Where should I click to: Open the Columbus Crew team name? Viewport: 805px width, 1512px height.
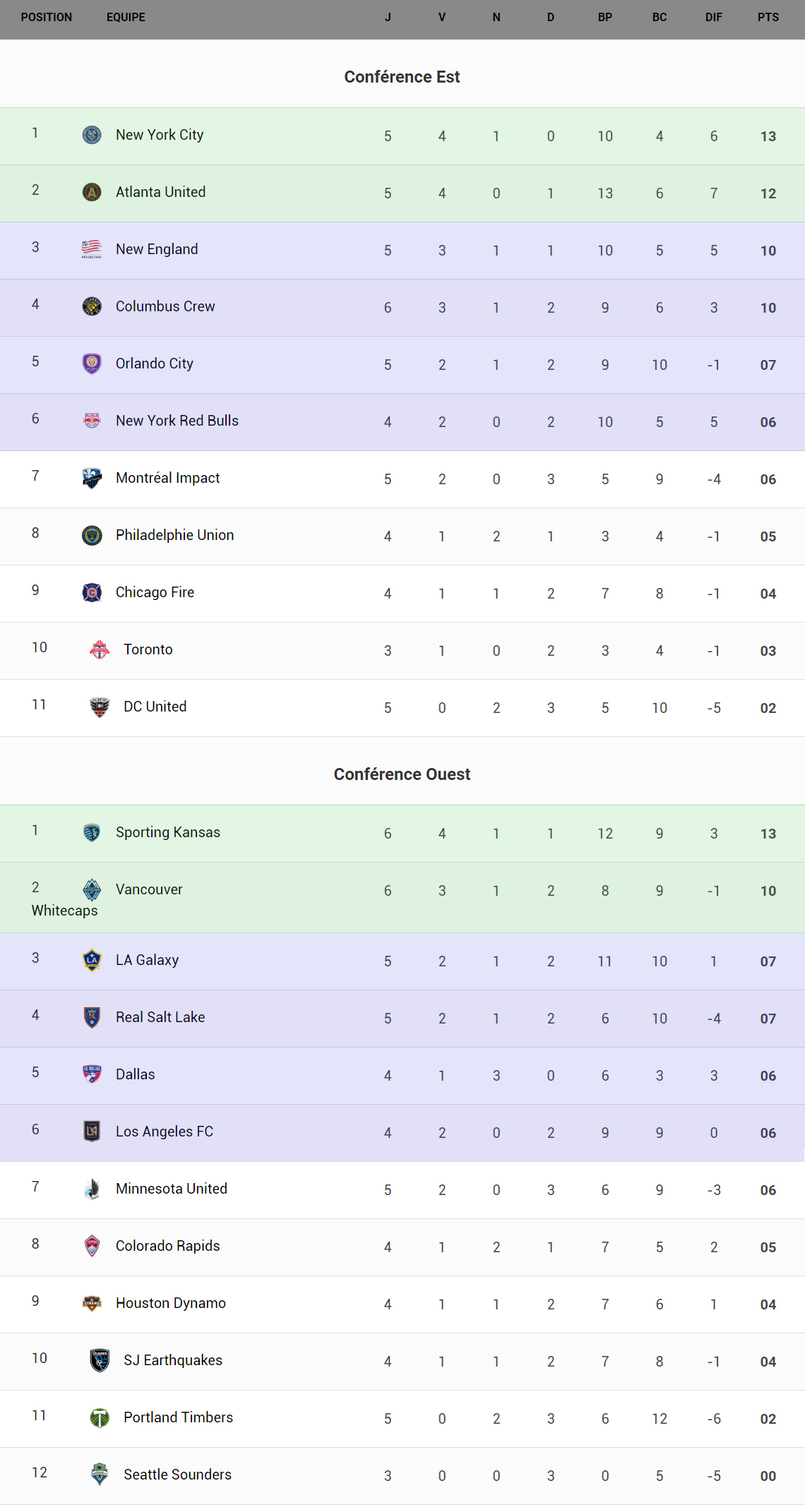(x=165, y=306)
